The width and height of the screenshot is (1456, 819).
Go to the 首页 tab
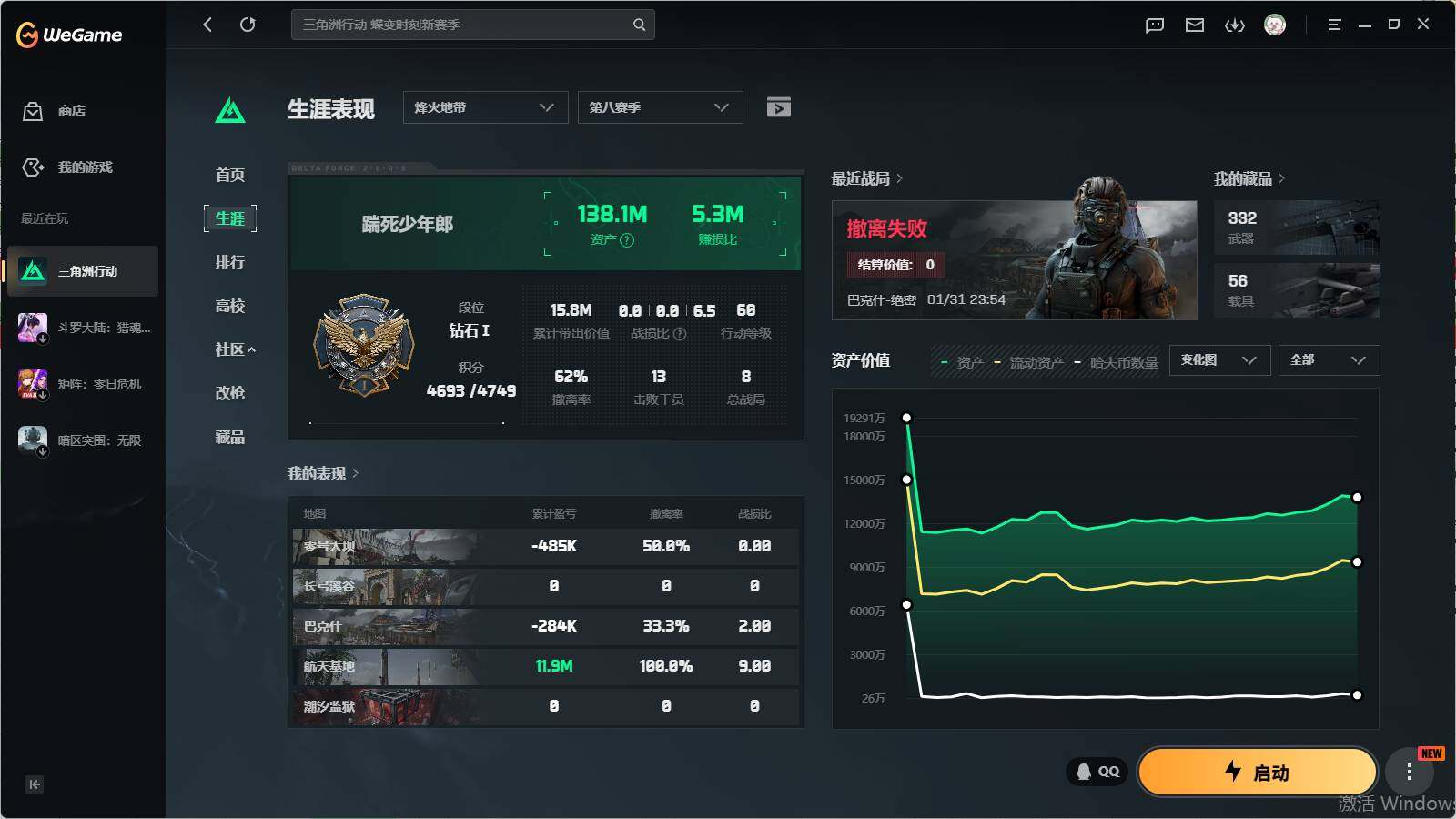tap(230, 175)
